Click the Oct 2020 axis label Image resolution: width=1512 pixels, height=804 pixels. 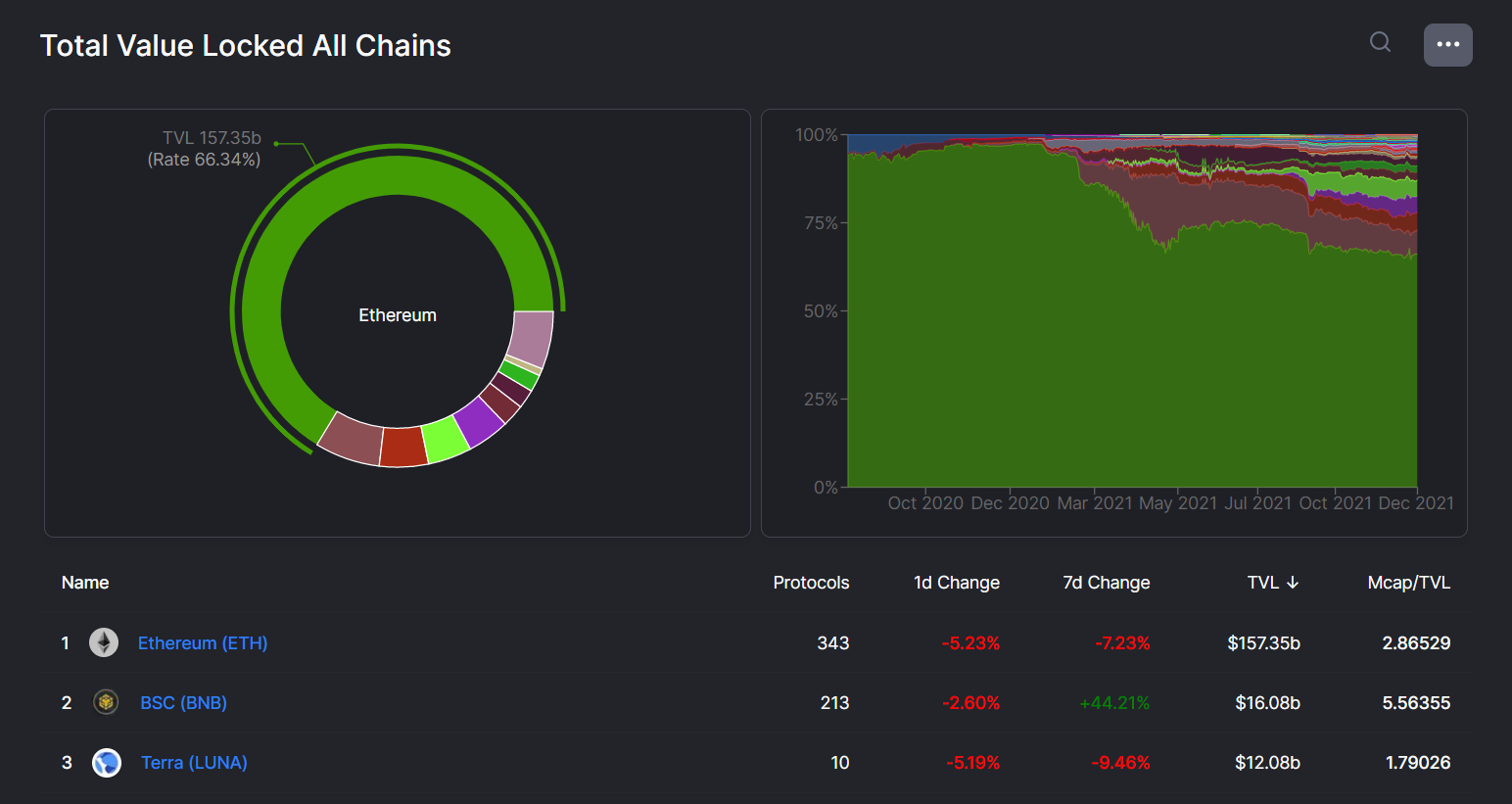tap(925, 503)
